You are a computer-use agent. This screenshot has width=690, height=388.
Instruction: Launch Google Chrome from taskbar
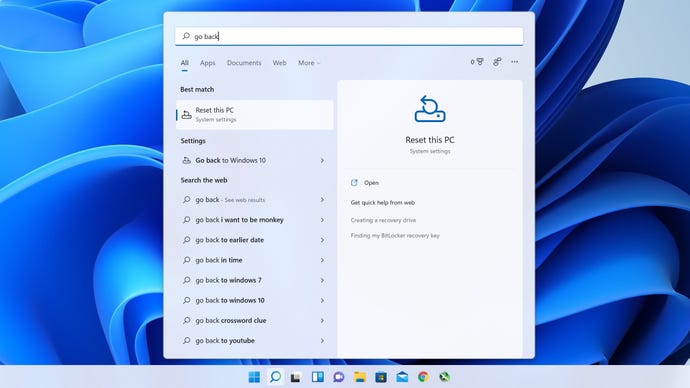(423, 377)
